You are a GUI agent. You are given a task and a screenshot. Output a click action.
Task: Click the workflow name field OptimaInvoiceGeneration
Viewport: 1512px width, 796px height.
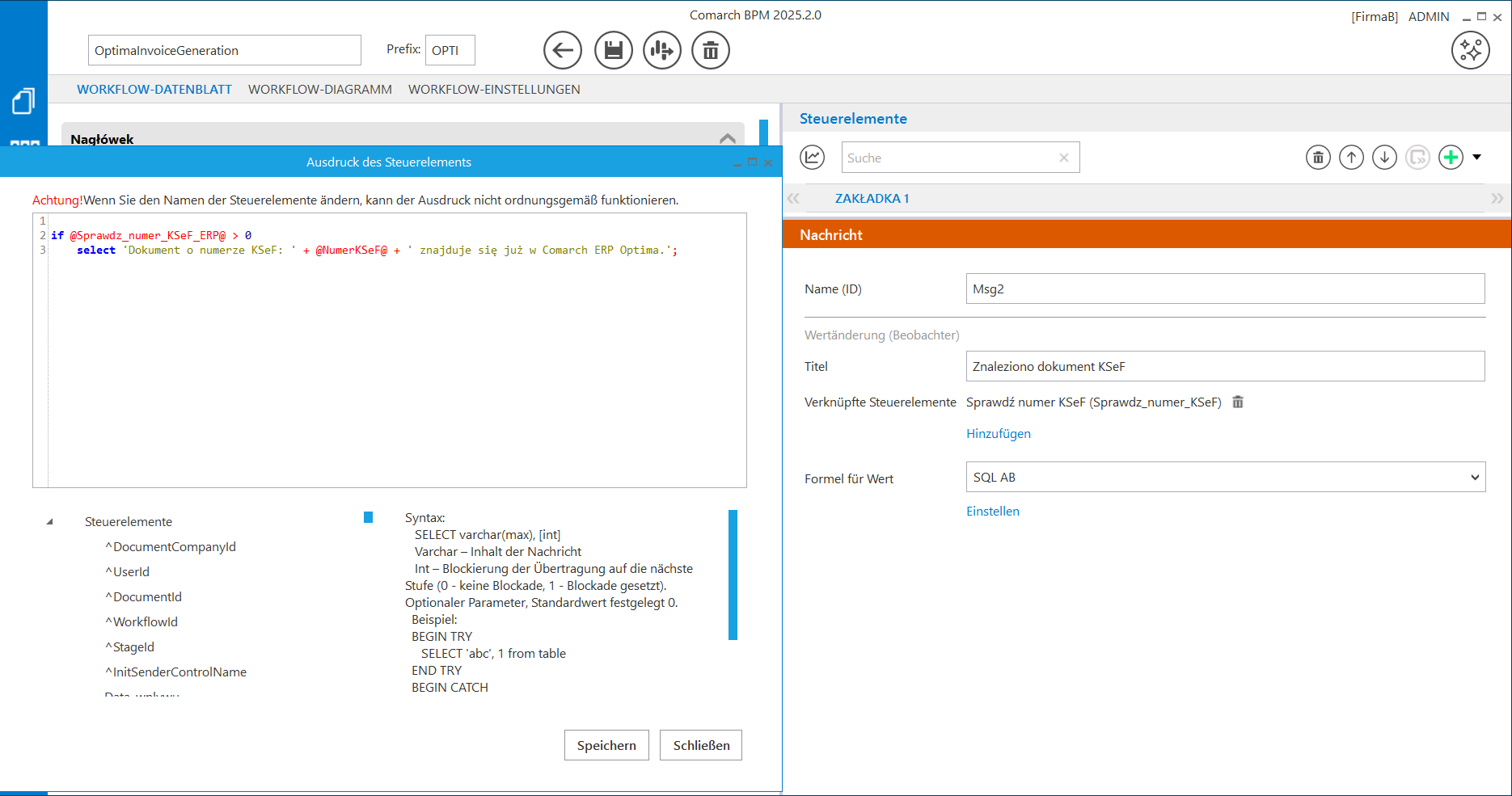pos(225,50)
